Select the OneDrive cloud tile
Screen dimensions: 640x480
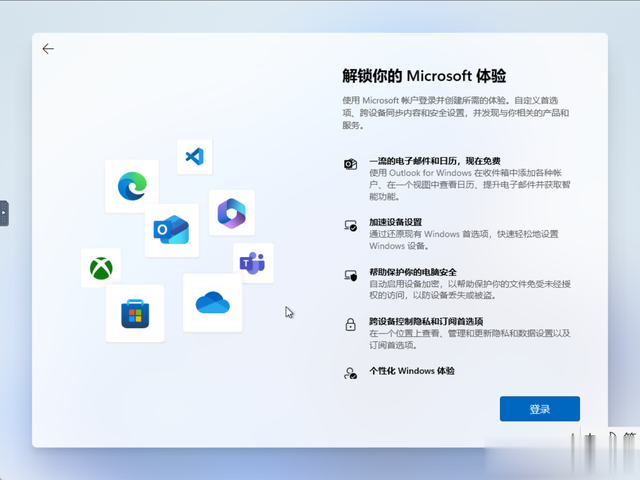tap(213, 303)
